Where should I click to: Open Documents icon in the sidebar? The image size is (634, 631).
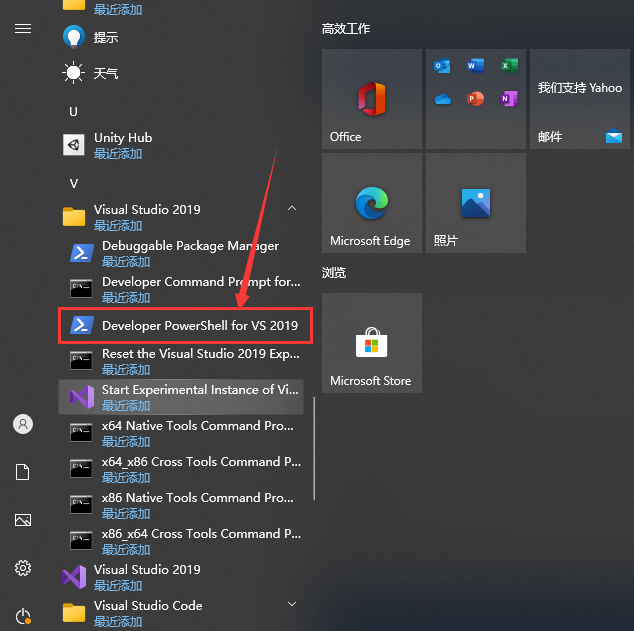tap(23, 472)
